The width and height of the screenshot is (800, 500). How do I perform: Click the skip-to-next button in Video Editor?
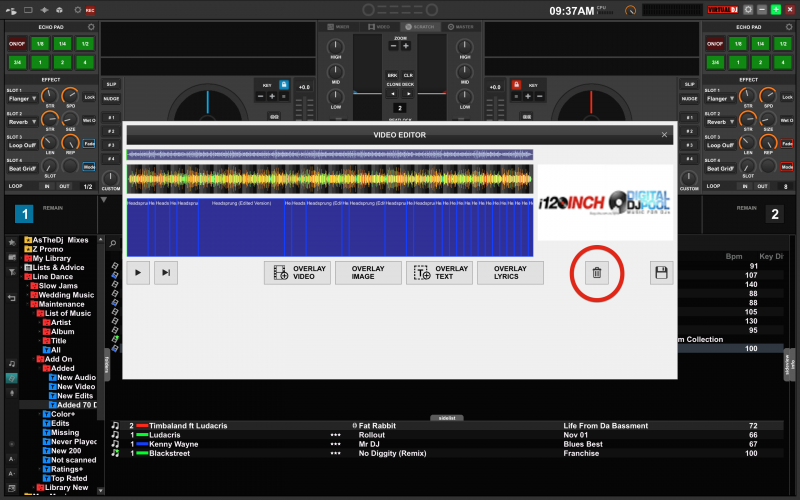[x=166, y=272]
